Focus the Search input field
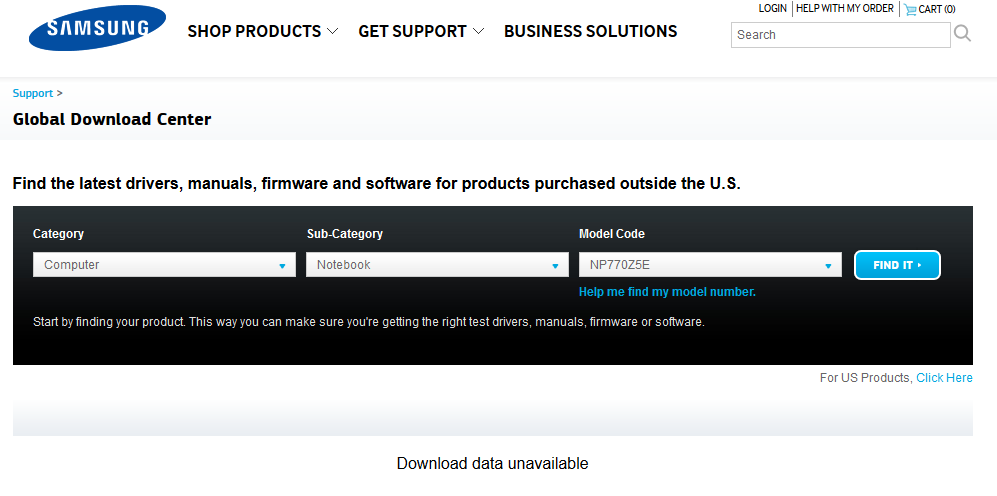The image size is (997, 496). pyautogui.click(x=841, y=35)
